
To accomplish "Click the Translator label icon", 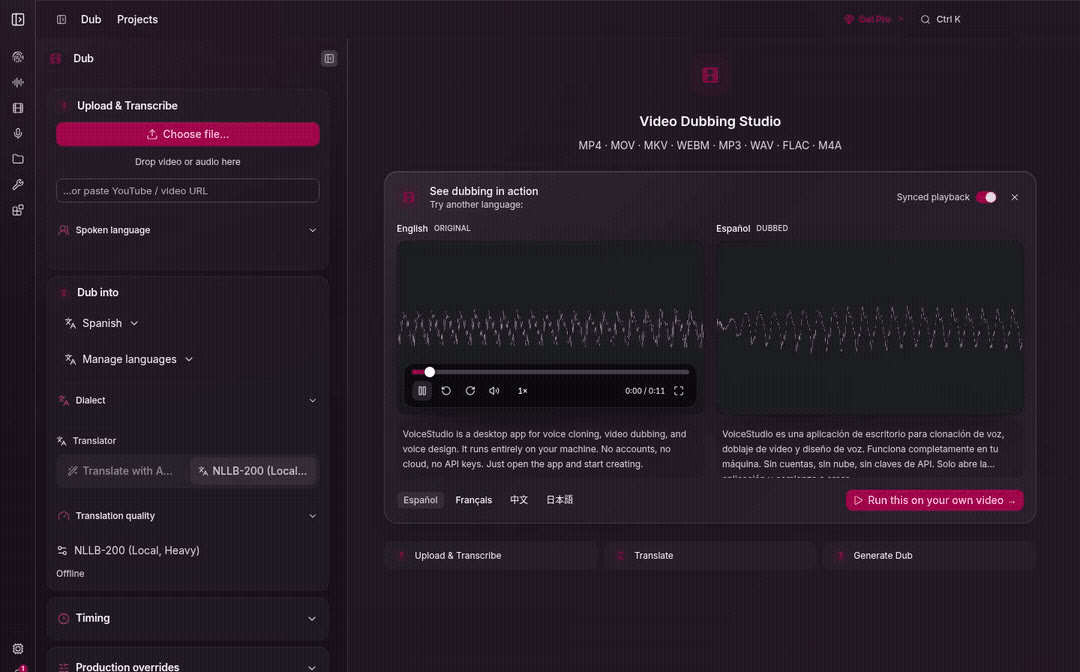I will (x=61, y=441).
